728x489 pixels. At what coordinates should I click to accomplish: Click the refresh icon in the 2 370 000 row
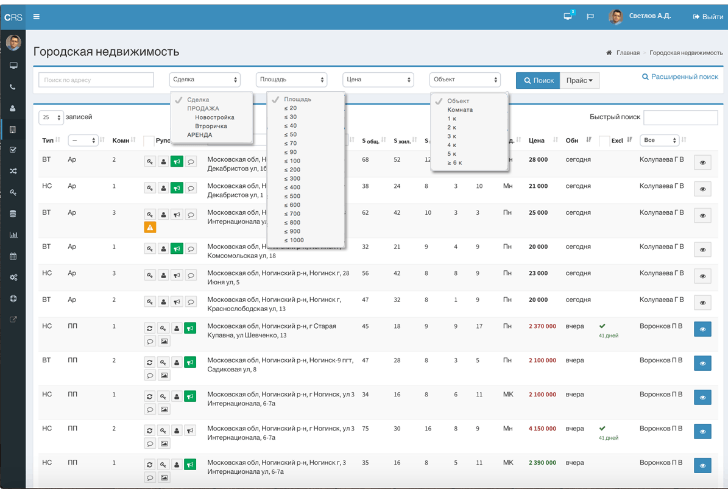pos(150,328)
